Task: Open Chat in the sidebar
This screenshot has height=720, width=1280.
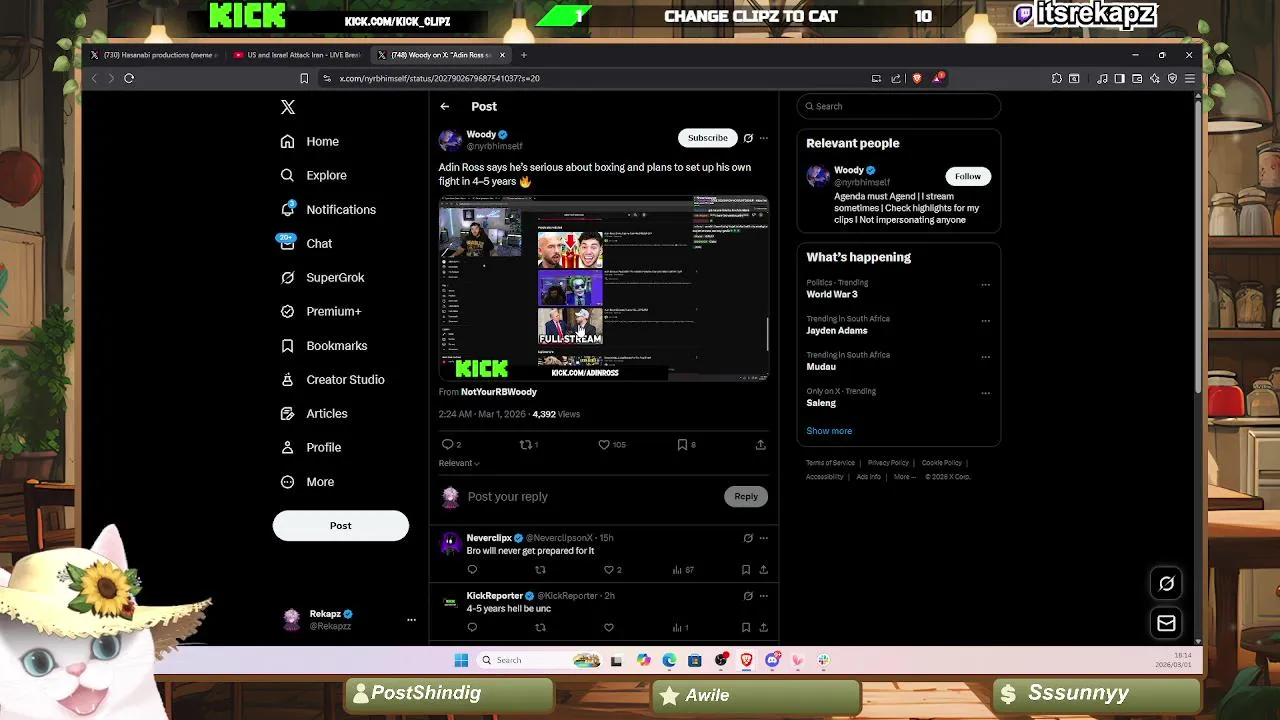Action: pos(306,243)
